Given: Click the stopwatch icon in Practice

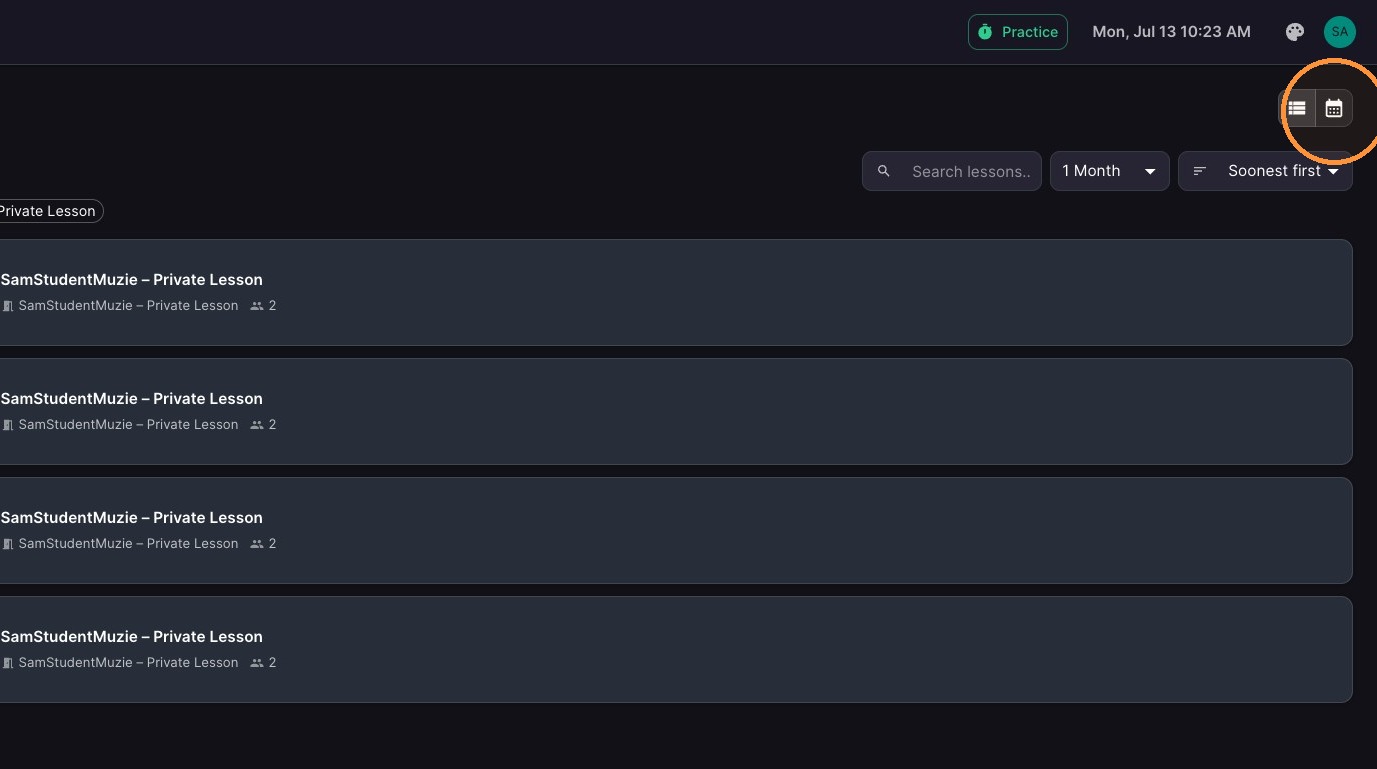Looking at the screenshot, I should tap(985, 32).
